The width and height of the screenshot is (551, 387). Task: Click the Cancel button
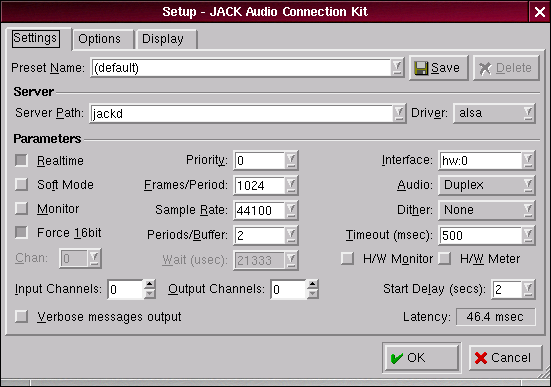505,358
